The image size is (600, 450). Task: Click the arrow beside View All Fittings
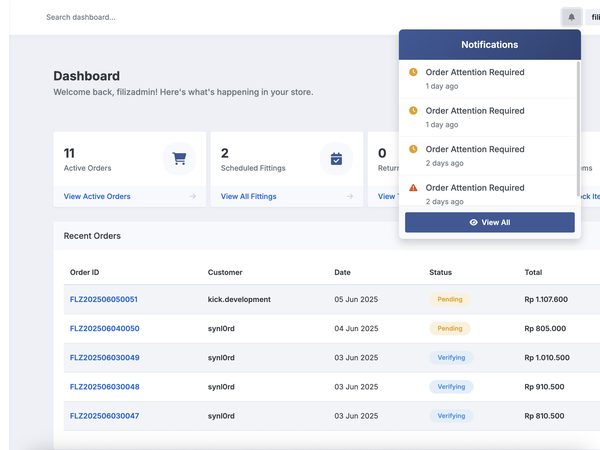[x=350, y=196]
